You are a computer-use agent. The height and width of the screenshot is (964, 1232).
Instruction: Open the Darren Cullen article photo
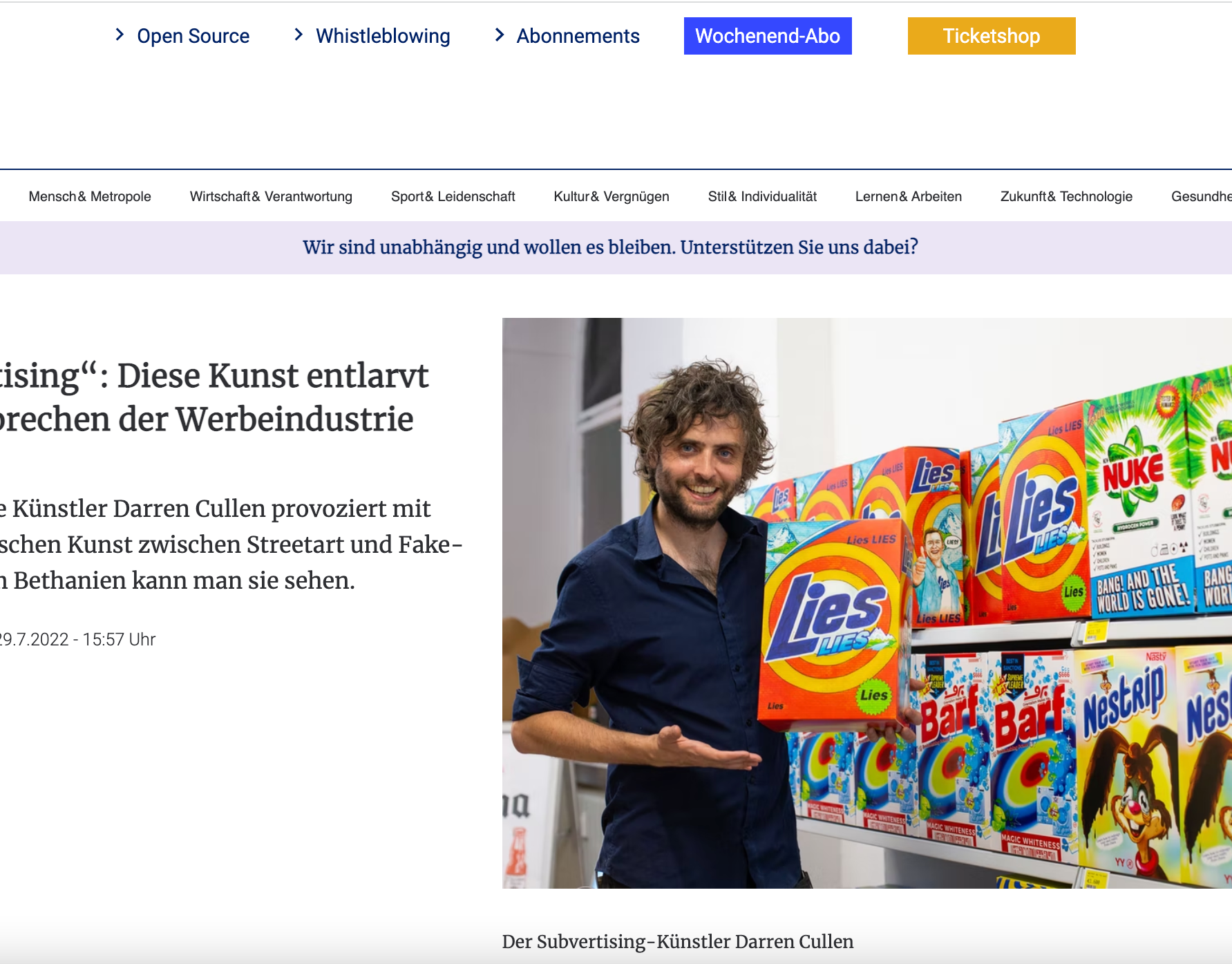(x=867, y=603)
